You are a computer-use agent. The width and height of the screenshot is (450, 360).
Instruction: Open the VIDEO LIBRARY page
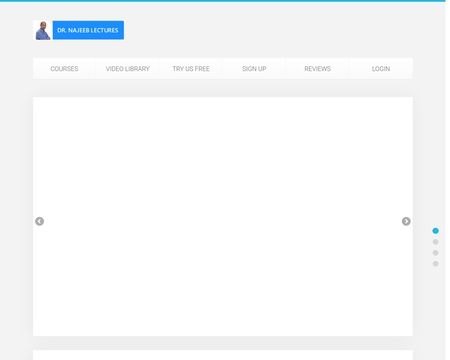(x=128, y=69)
